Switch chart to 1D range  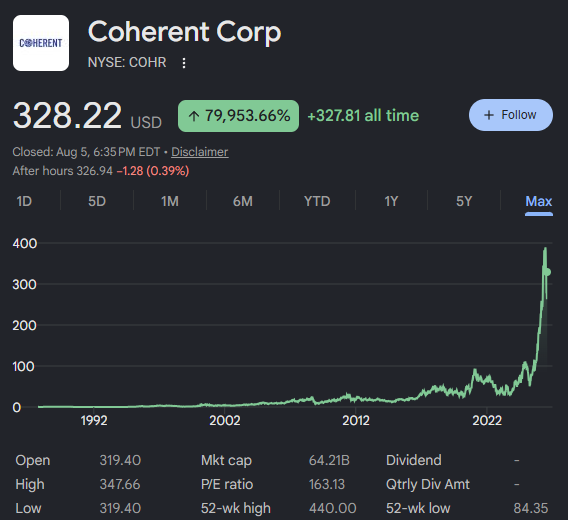pos(24,201)
